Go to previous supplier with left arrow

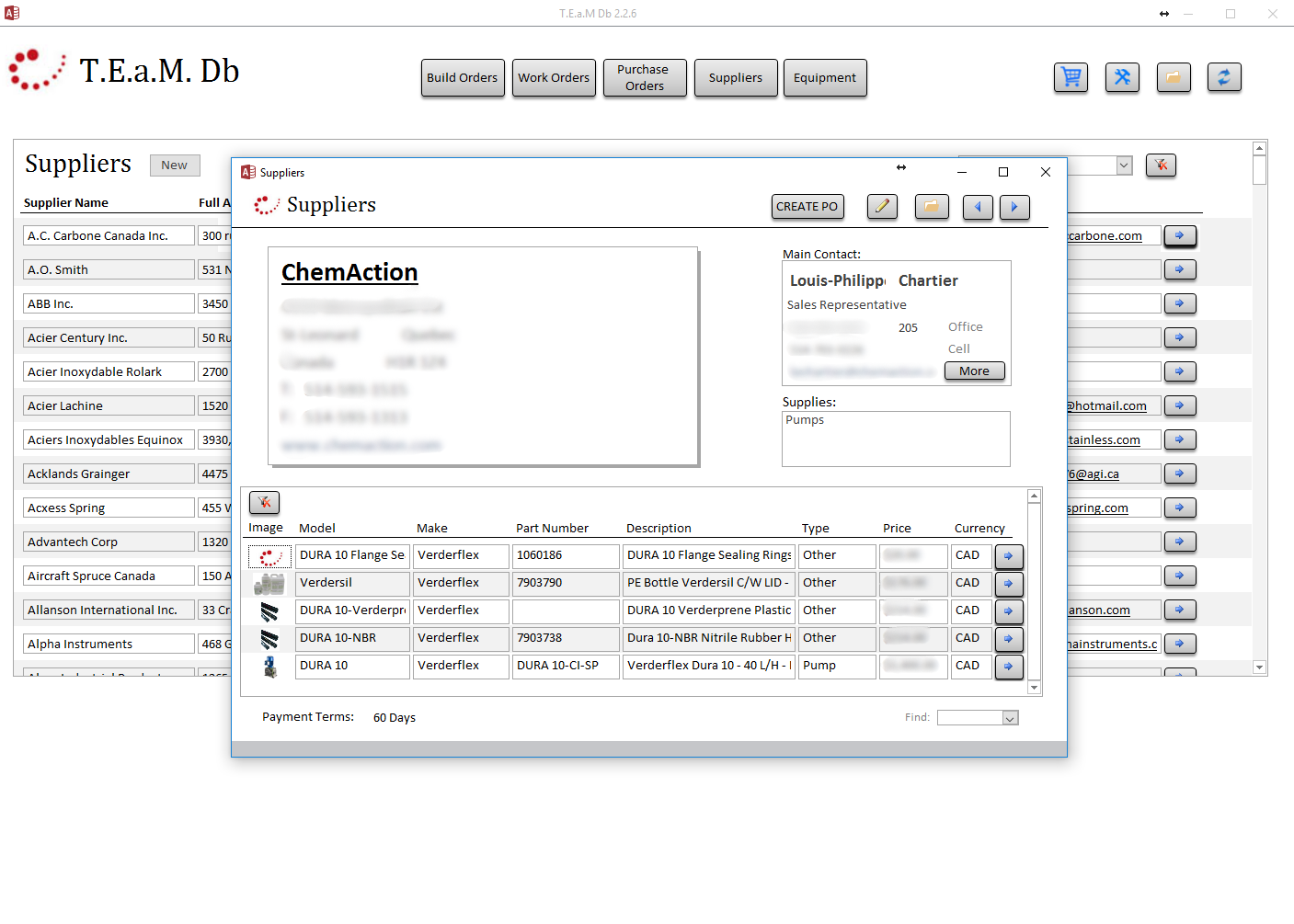pos(978,207)
